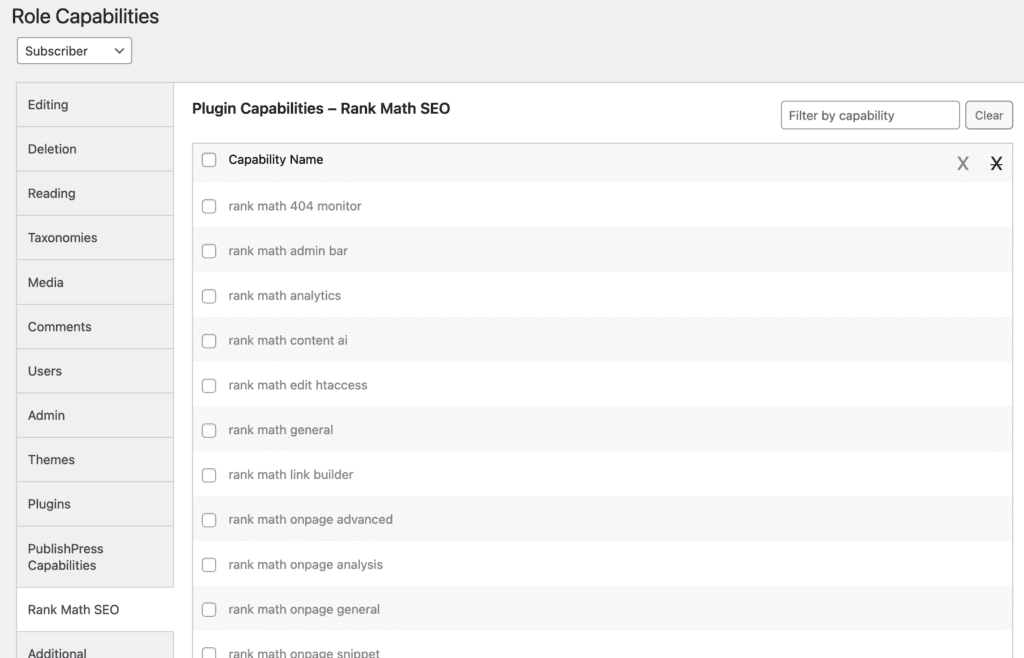Click the black asterisk column icon
Image resolution: width=1024 pixels, height=658 pixels.
(996, 163)
